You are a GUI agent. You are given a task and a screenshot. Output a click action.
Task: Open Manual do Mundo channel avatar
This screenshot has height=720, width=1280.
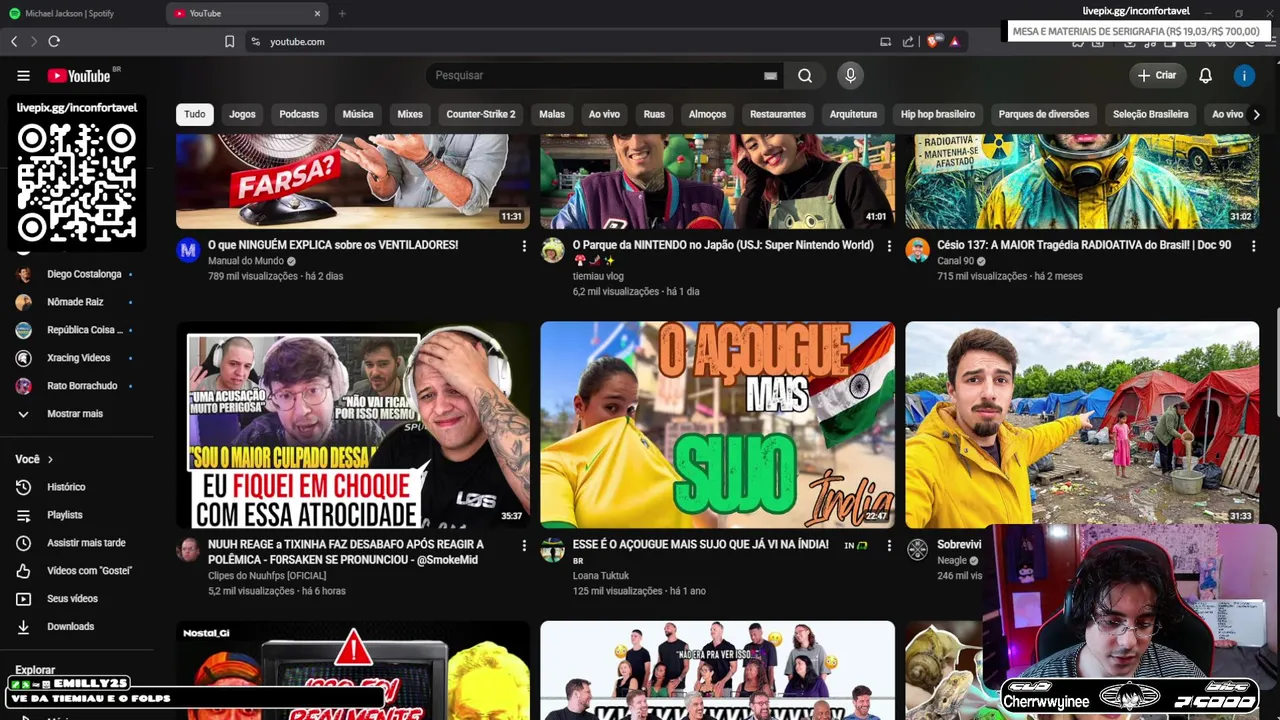tap(188, 250)
